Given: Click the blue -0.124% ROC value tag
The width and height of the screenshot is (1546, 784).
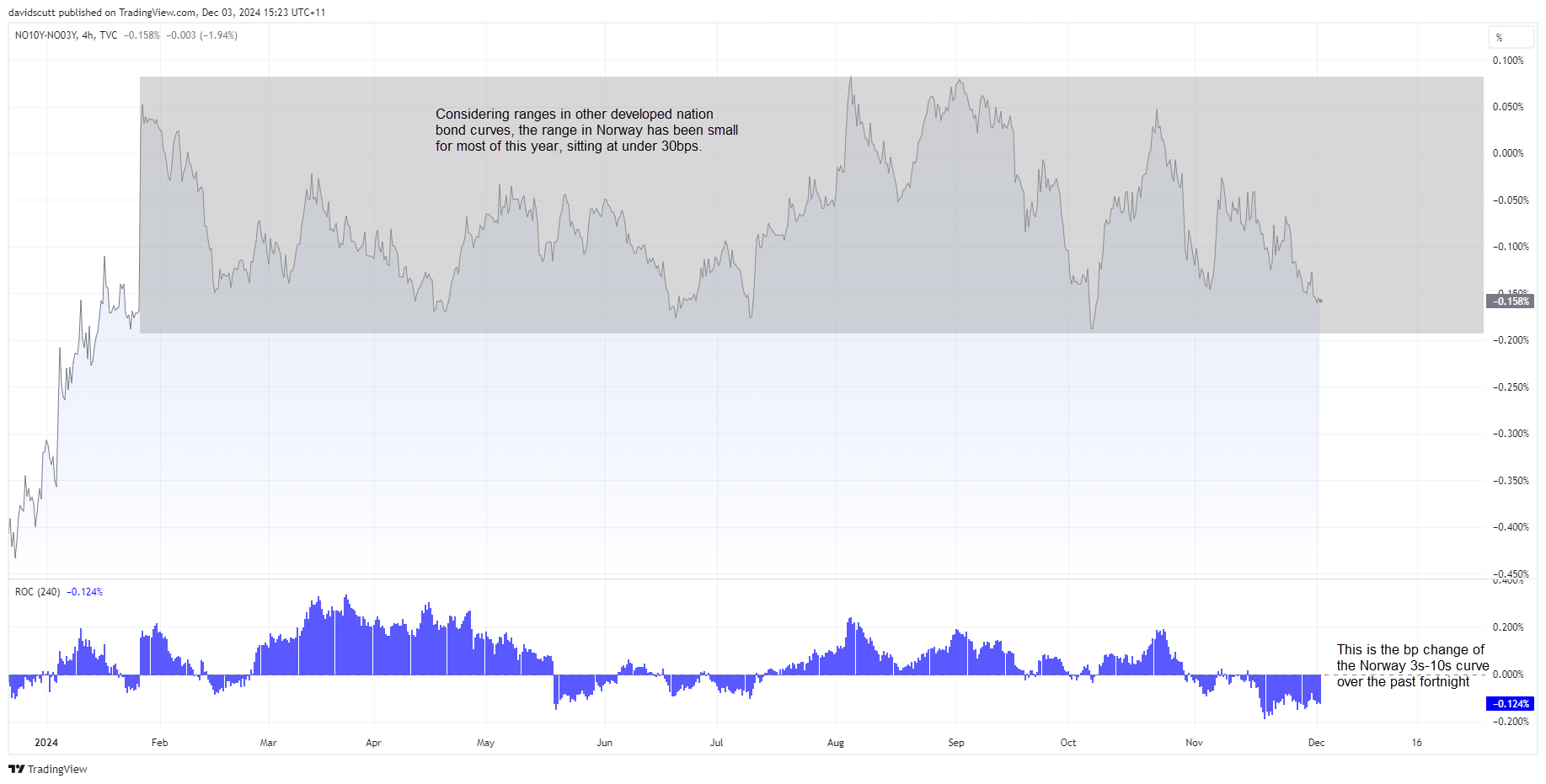Looking at the screenshot, I should 1510,703.
